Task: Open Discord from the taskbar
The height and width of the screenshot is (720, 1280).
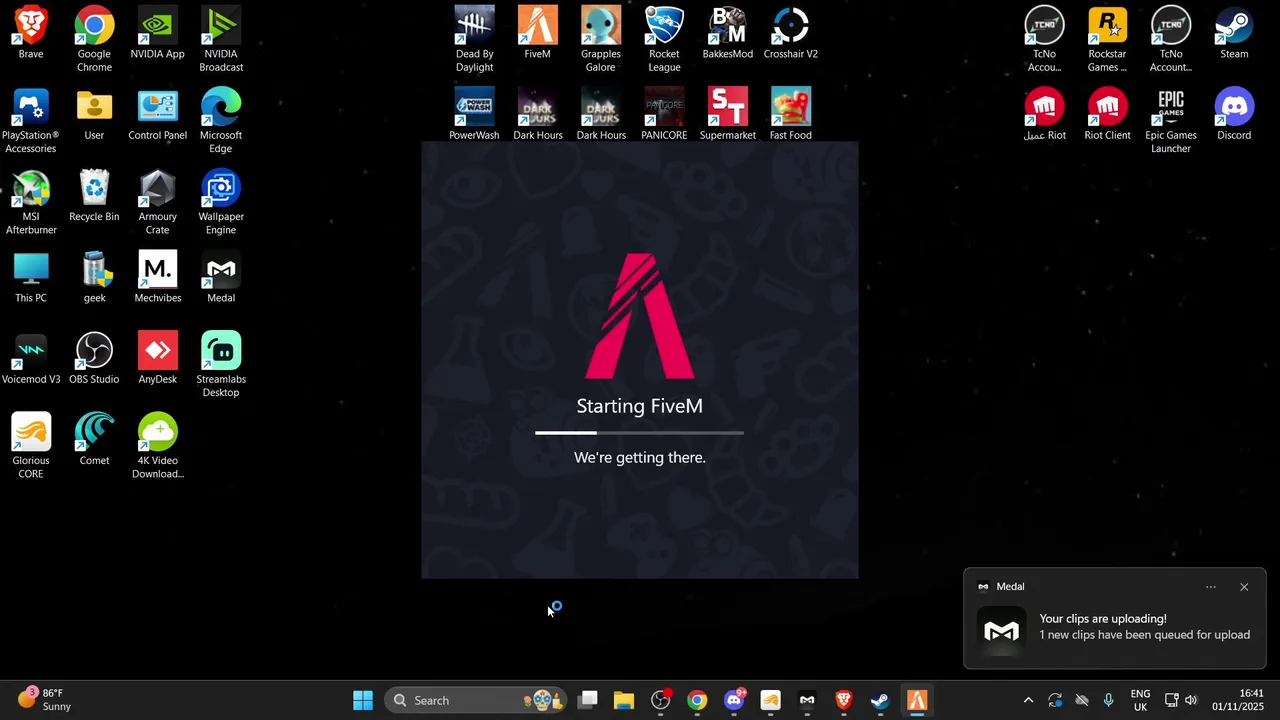Action: (x=734, y=700)
